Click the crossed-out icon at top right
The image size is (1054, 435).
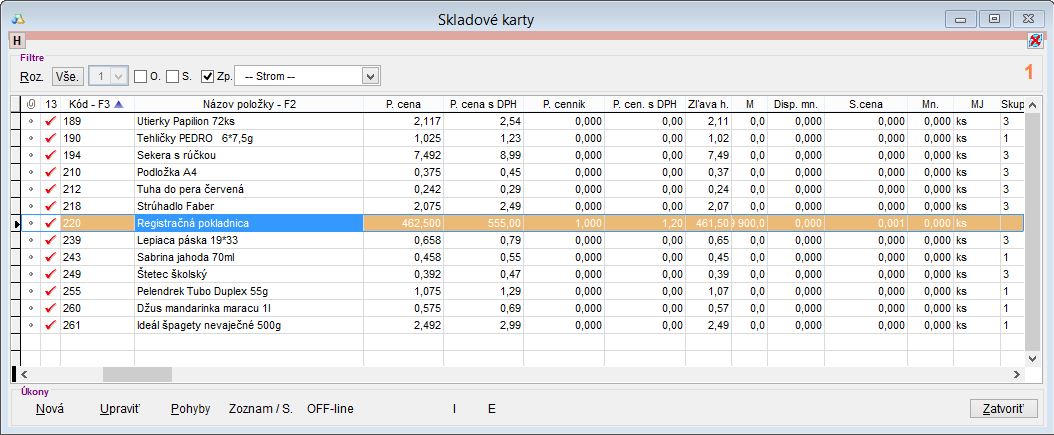1034,40
